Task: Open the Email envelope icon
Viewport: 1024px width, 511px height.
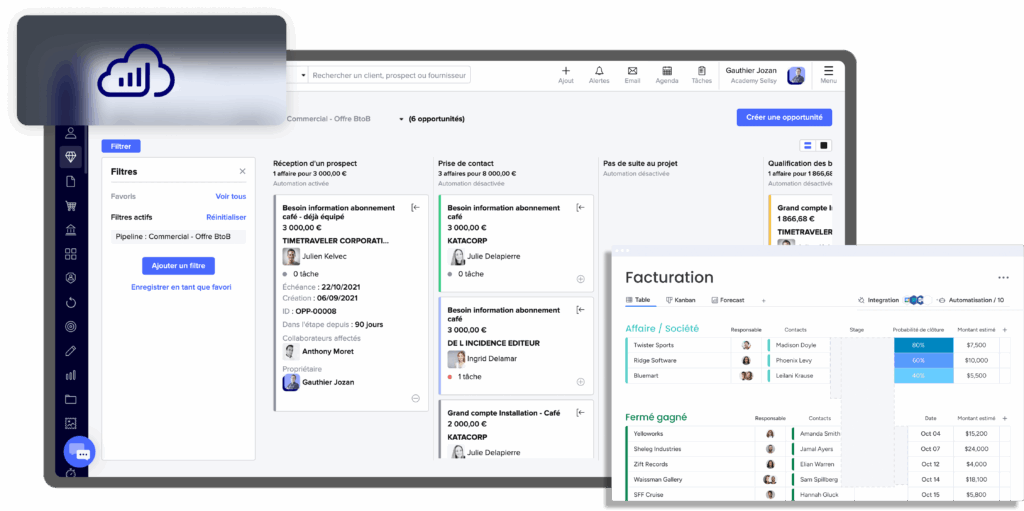Action: tap(632, 71)
